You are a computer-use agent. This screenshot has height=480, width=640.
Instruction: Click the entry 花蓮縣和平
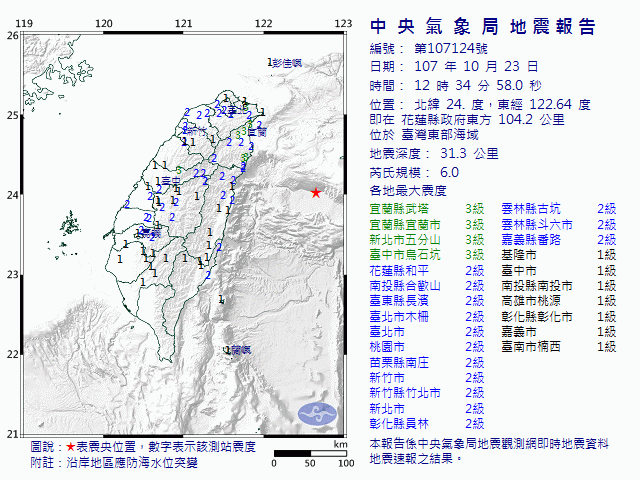(x=399, y=271)
